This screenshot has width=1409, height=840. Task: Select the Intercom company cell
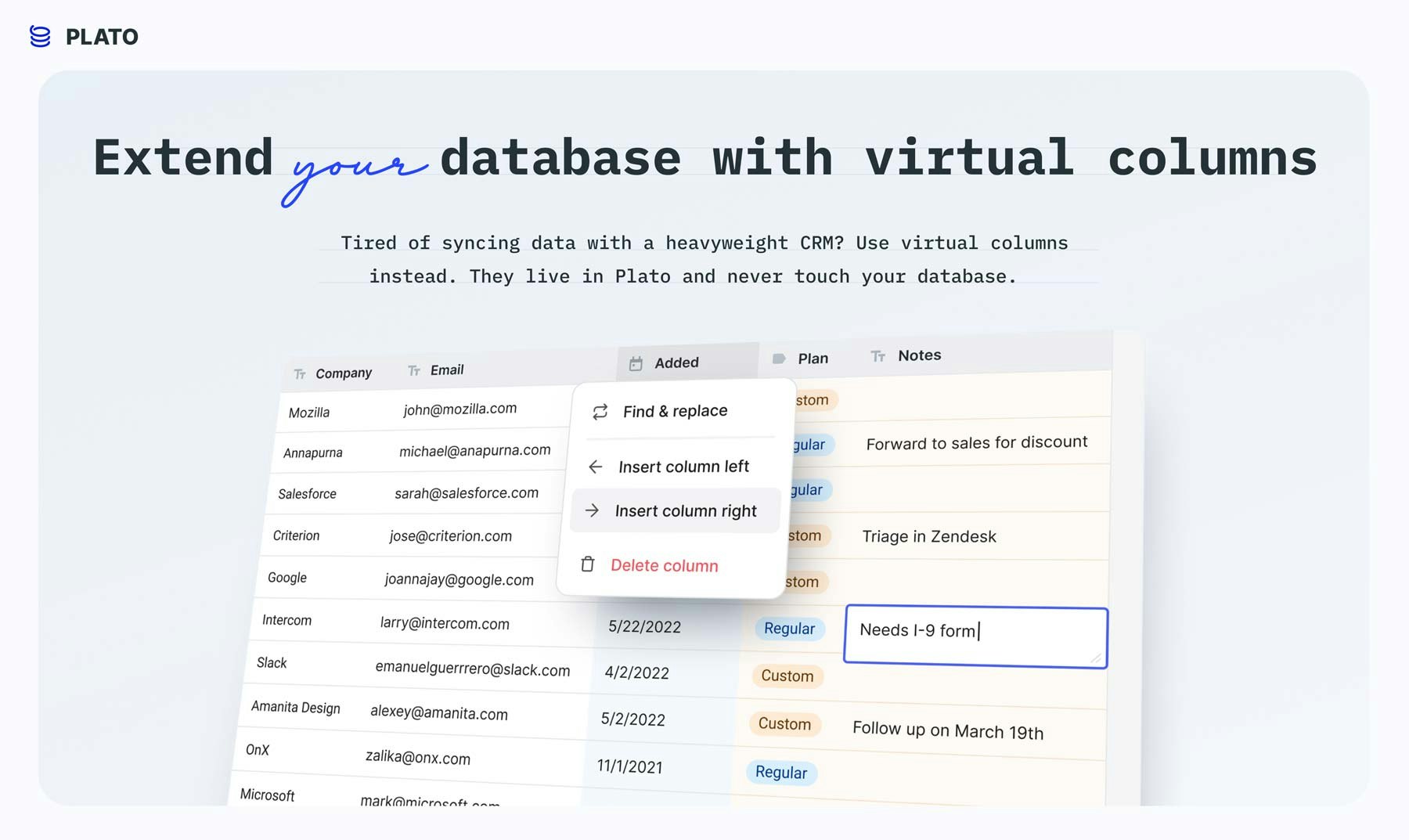pyautogui.click(x=286, y=620)
